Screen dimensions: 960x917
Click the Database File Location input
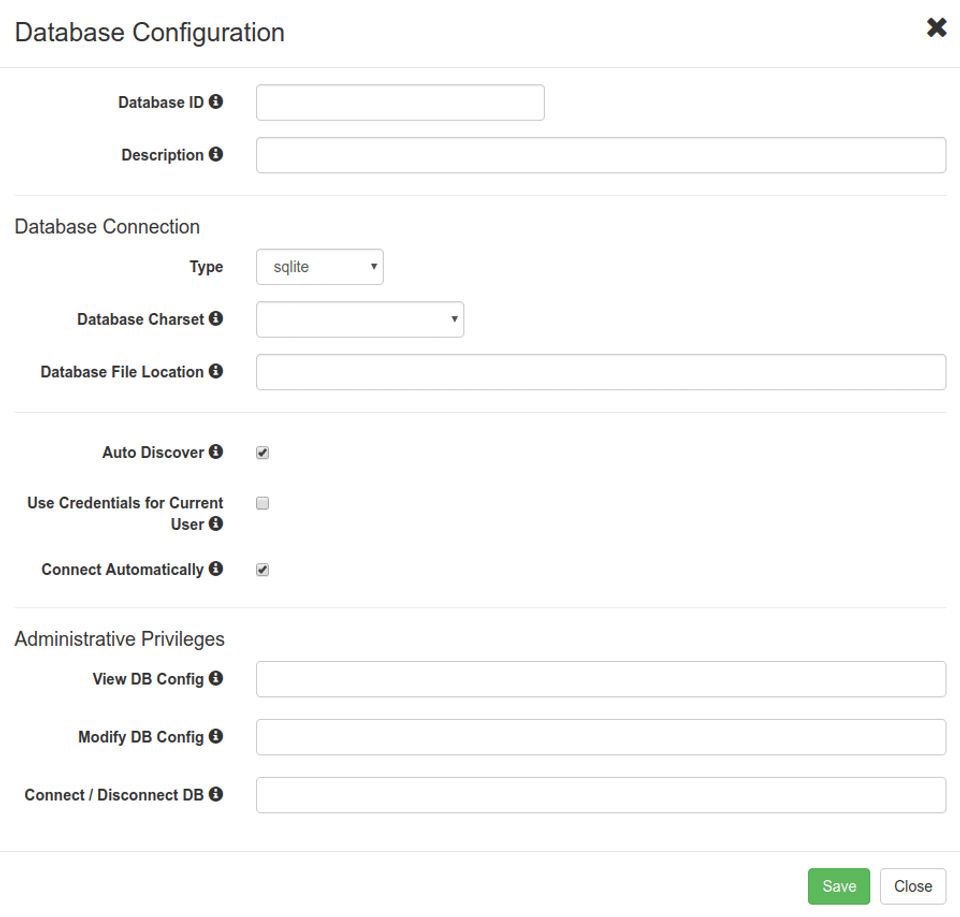(600, 372)
